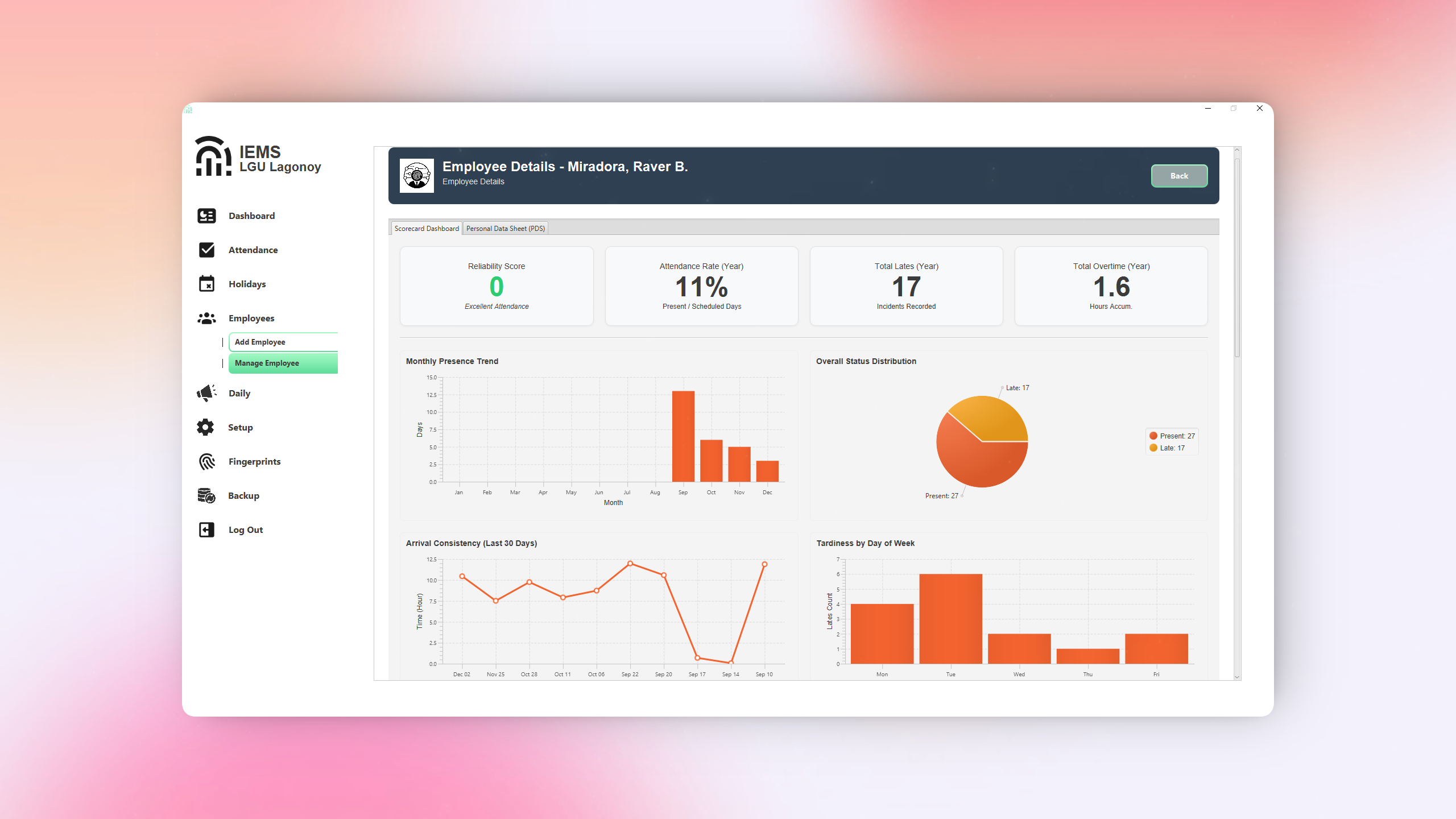Click the scrollbar down arrow
Screen dimensions: 1456x819
(1237, 677)
